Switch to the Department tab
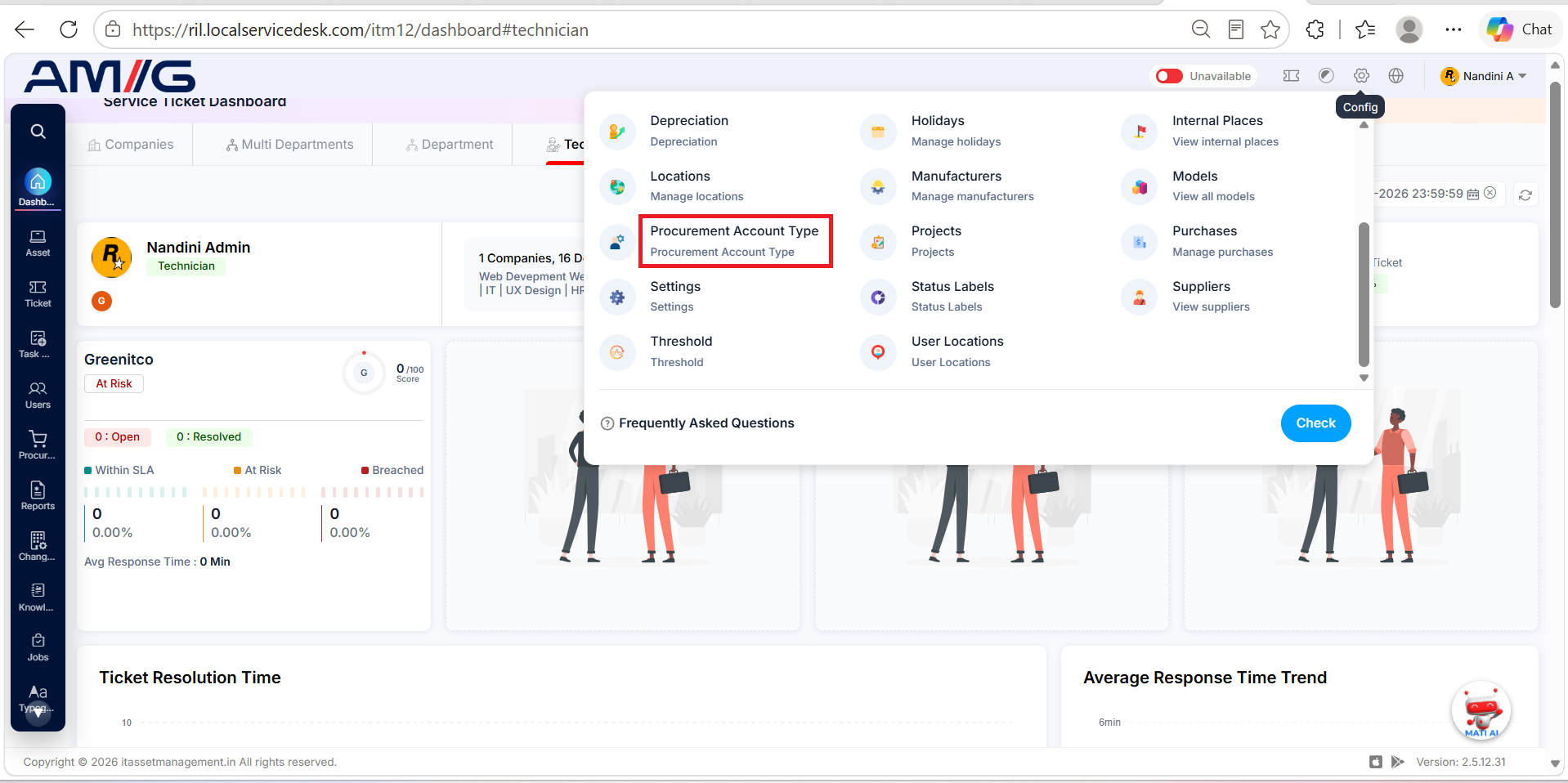Image resolution: width=1568 pixels, height=783 pixels. pos(450,145)
